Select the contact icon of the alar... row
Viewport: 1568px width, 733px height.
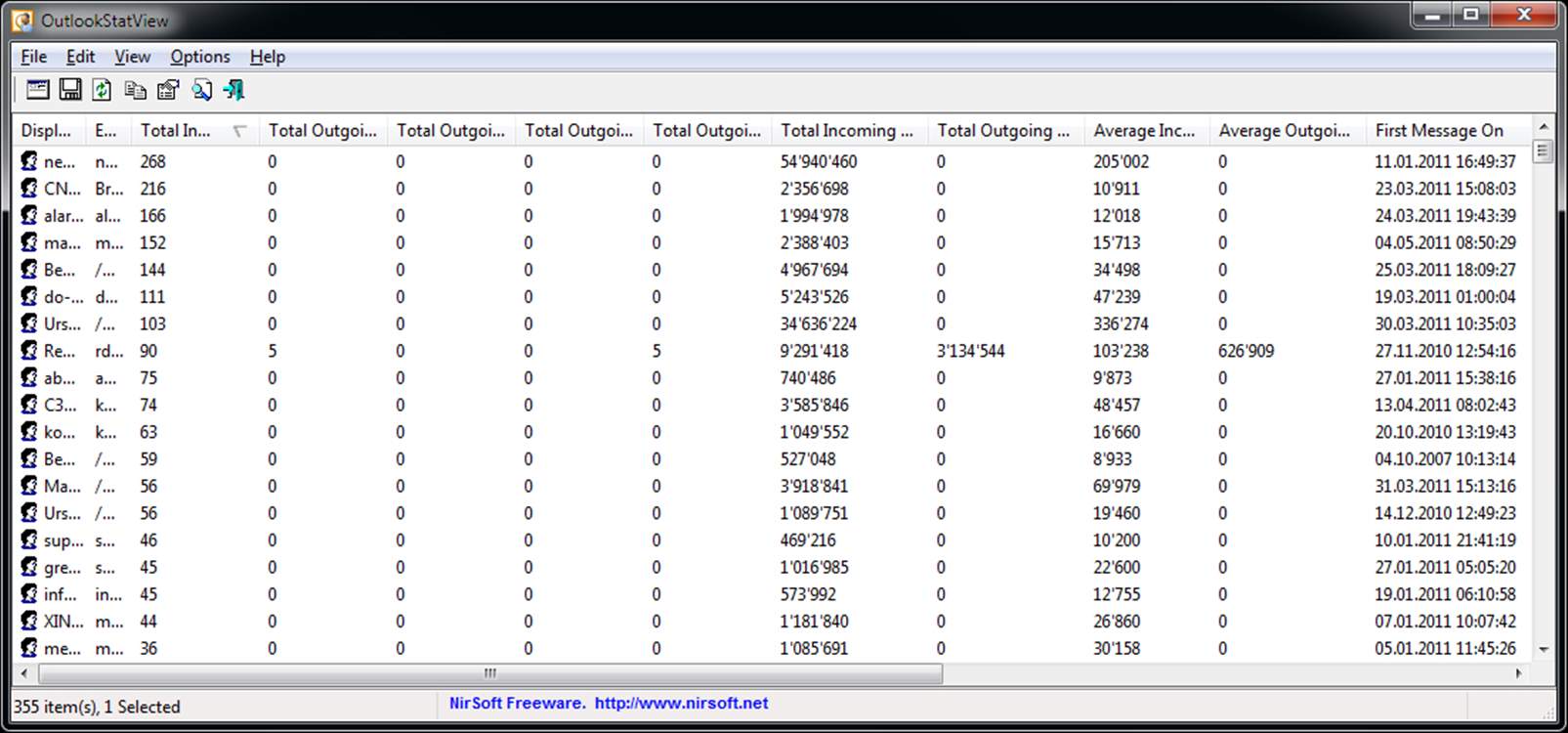tap(29, 215)
